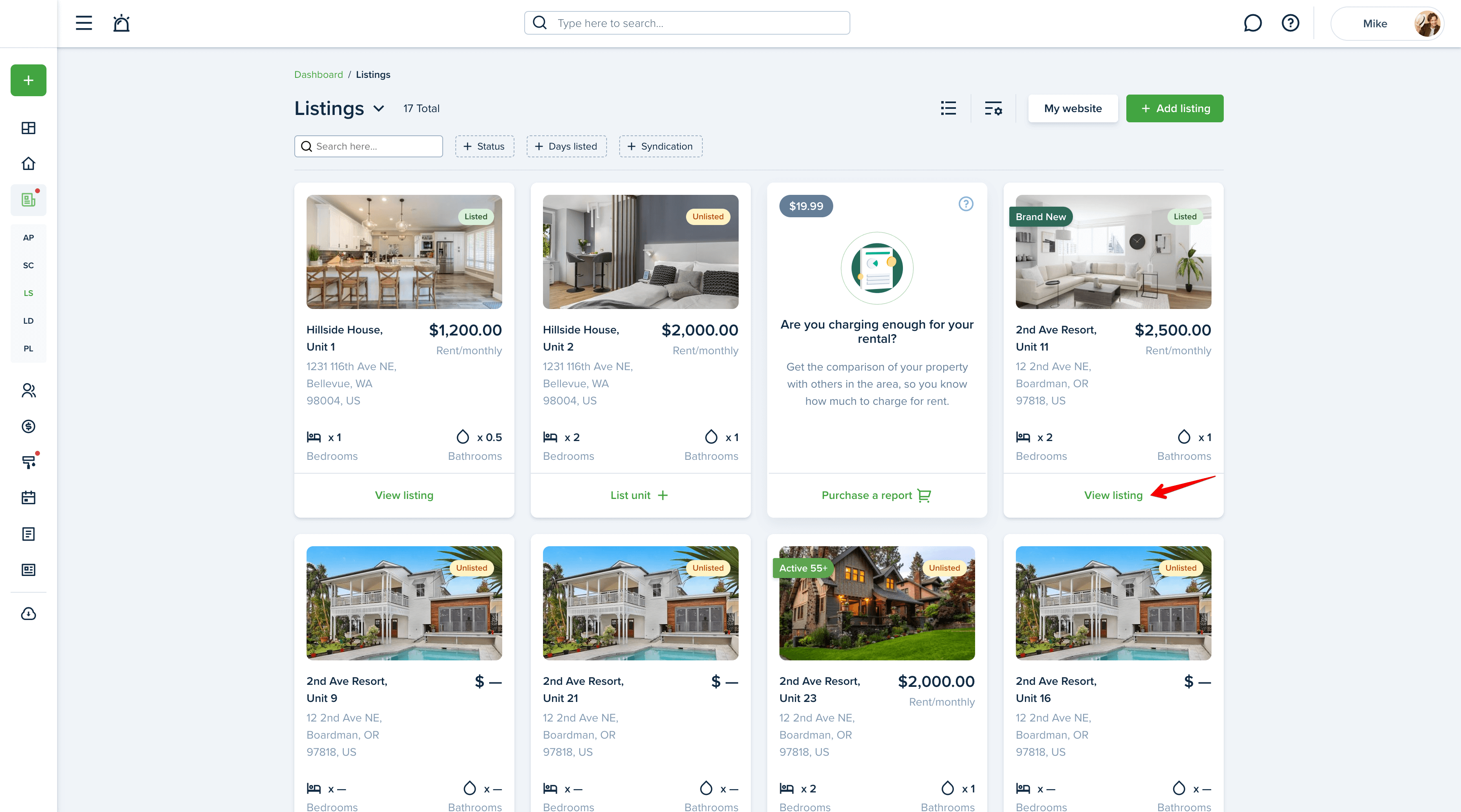Click the search magnifier in top bar
The image size is (1461, 812).
pyautogui.click(x=540, y=23)
